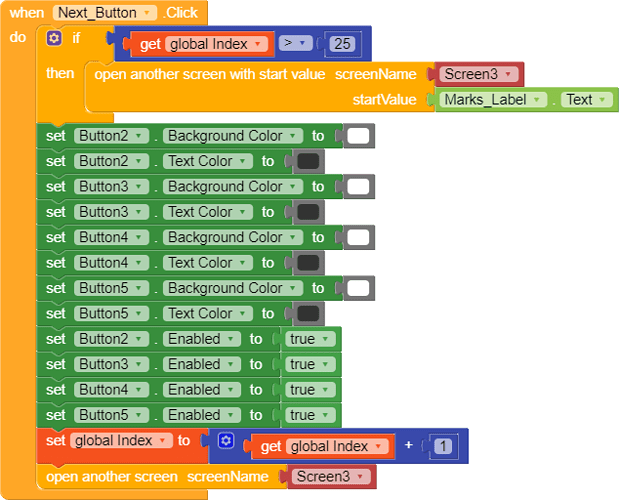Open component dropdown in Button2 Text Color row
The image size is (619, 500).
point(111,161)
